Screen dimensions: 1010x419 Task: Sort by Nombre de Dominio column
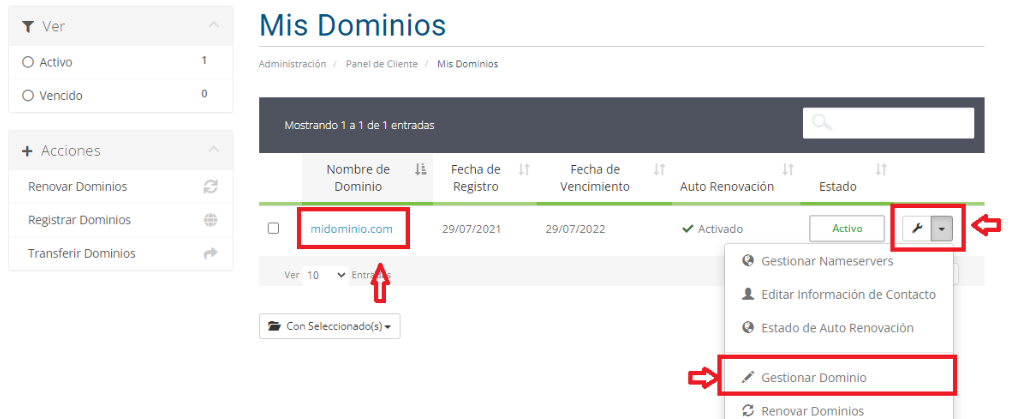point(367,179)
